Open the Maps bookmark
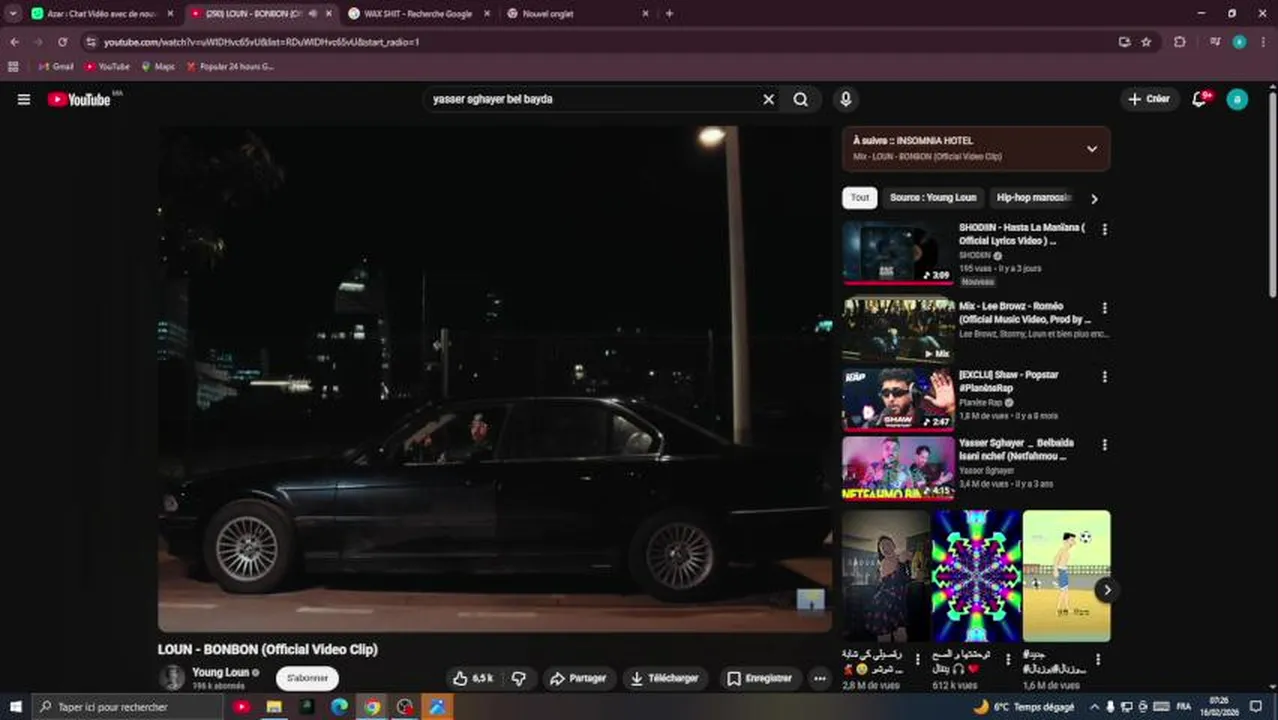The width and height of the screenshot is (1278, 720). click(x=158, y=67)
